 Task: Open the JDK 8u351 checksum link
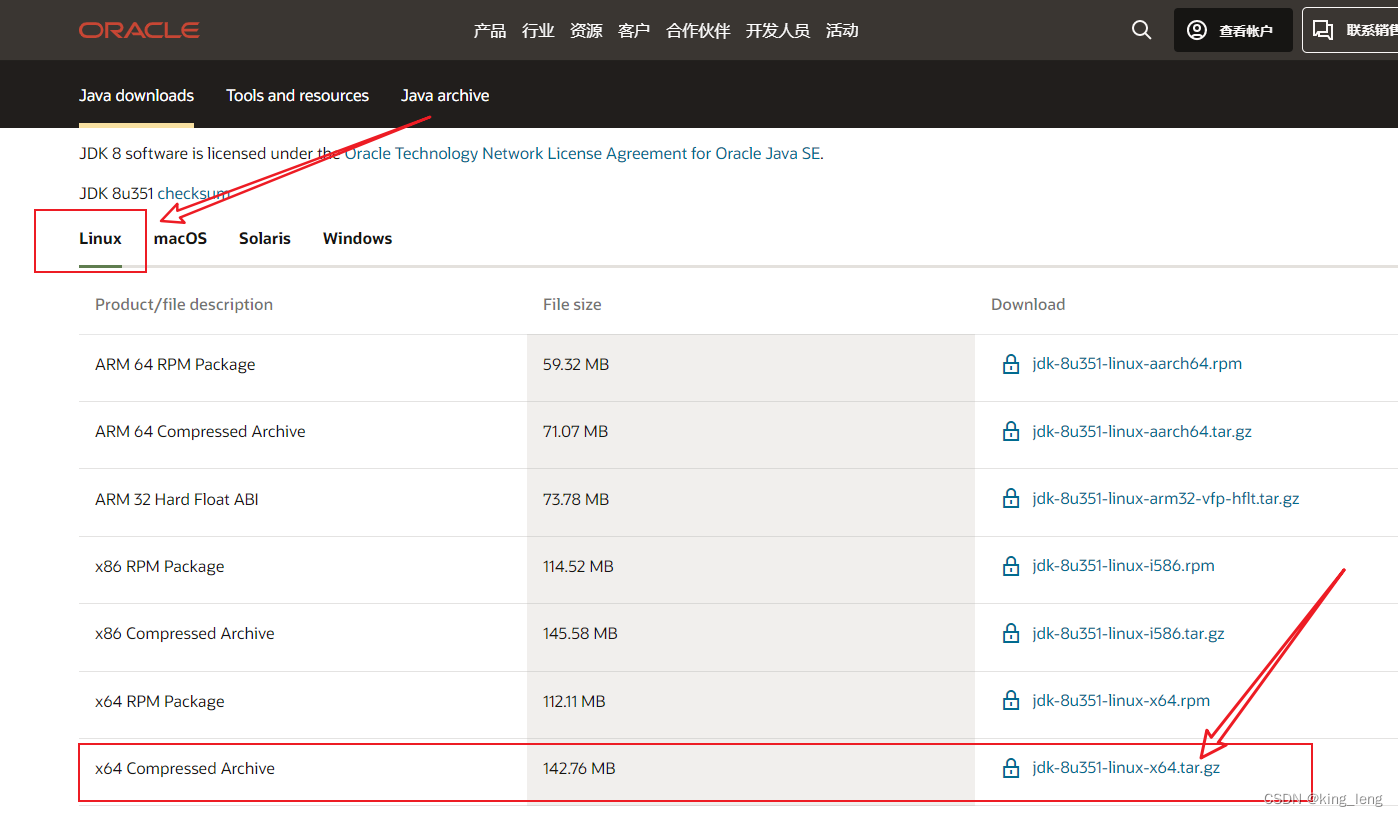pos(193,193)
